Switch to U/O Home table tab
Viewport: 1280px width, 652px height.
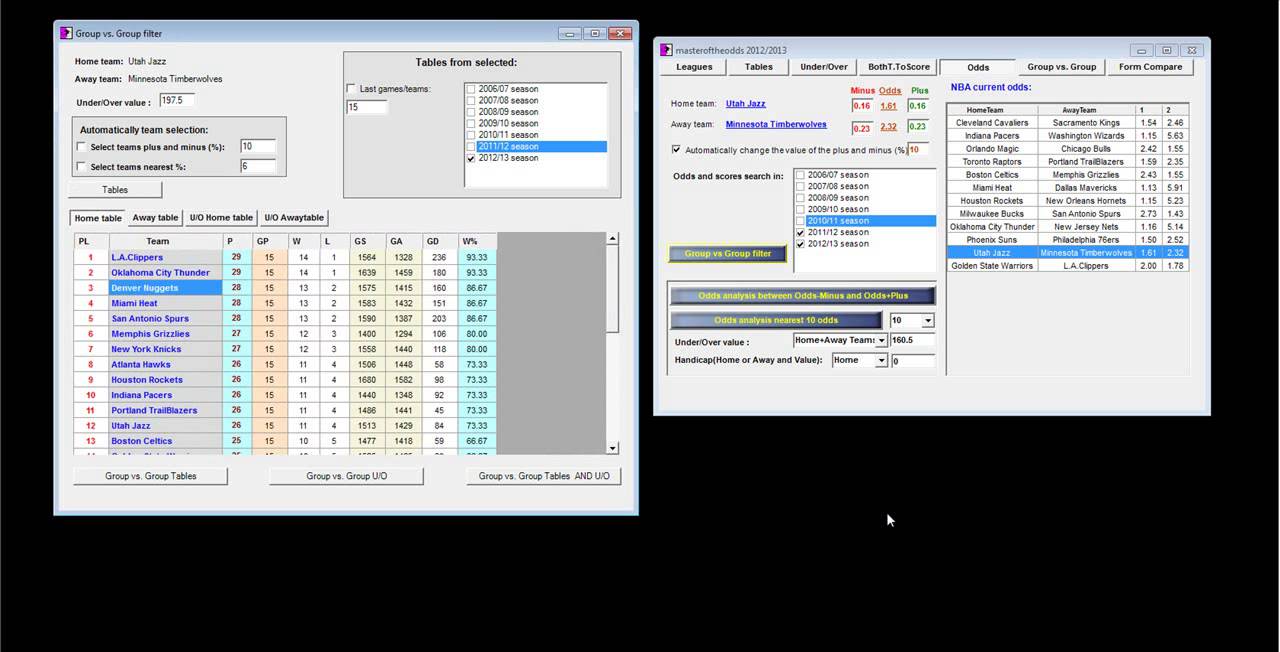[221, 218]
